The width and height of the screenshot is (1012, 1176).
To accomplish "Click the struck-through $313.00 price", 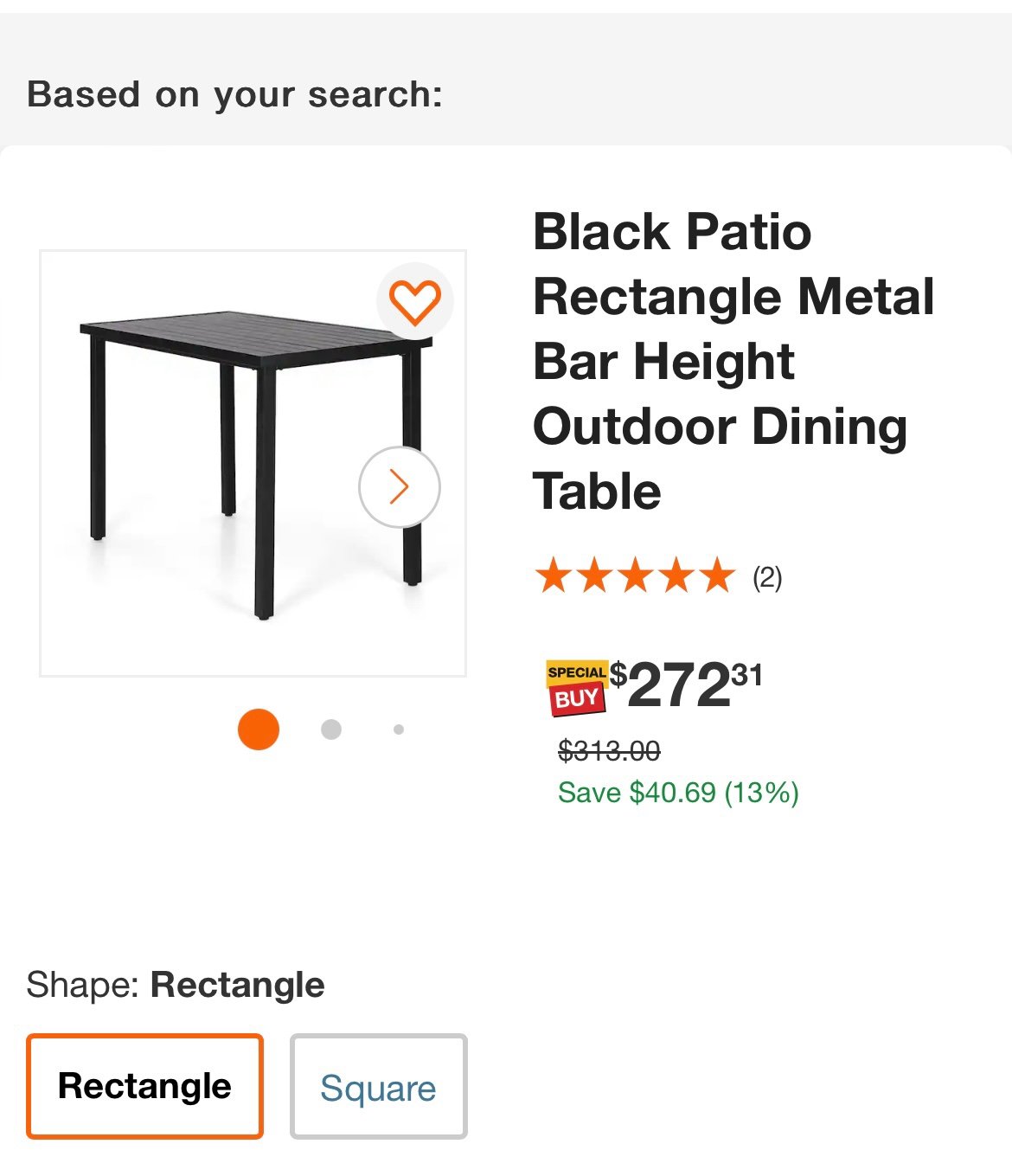I will click(x=609, y=750).
